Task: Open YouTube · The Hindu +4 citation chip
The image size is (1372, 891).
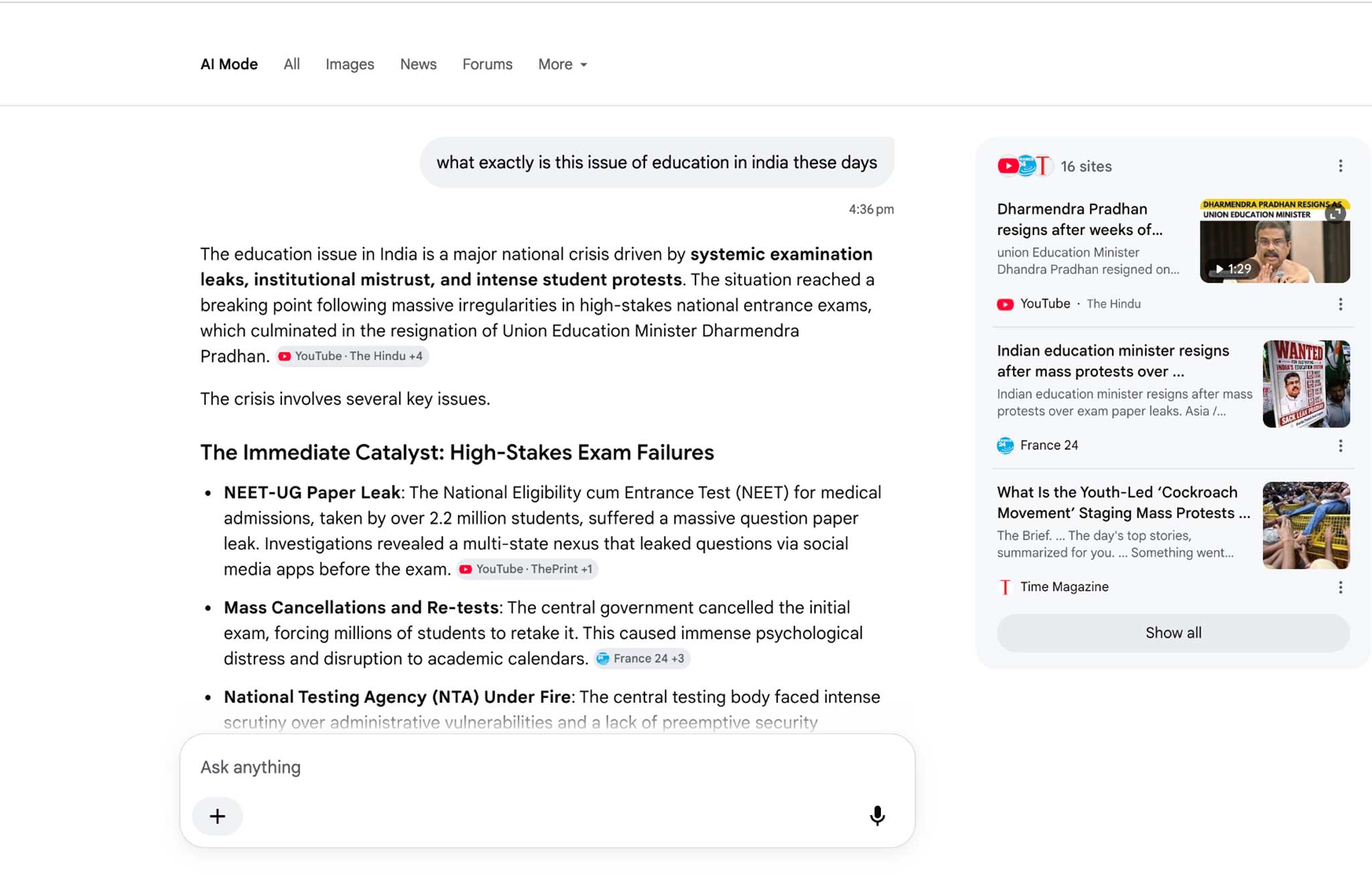Action: coord(352,356)
